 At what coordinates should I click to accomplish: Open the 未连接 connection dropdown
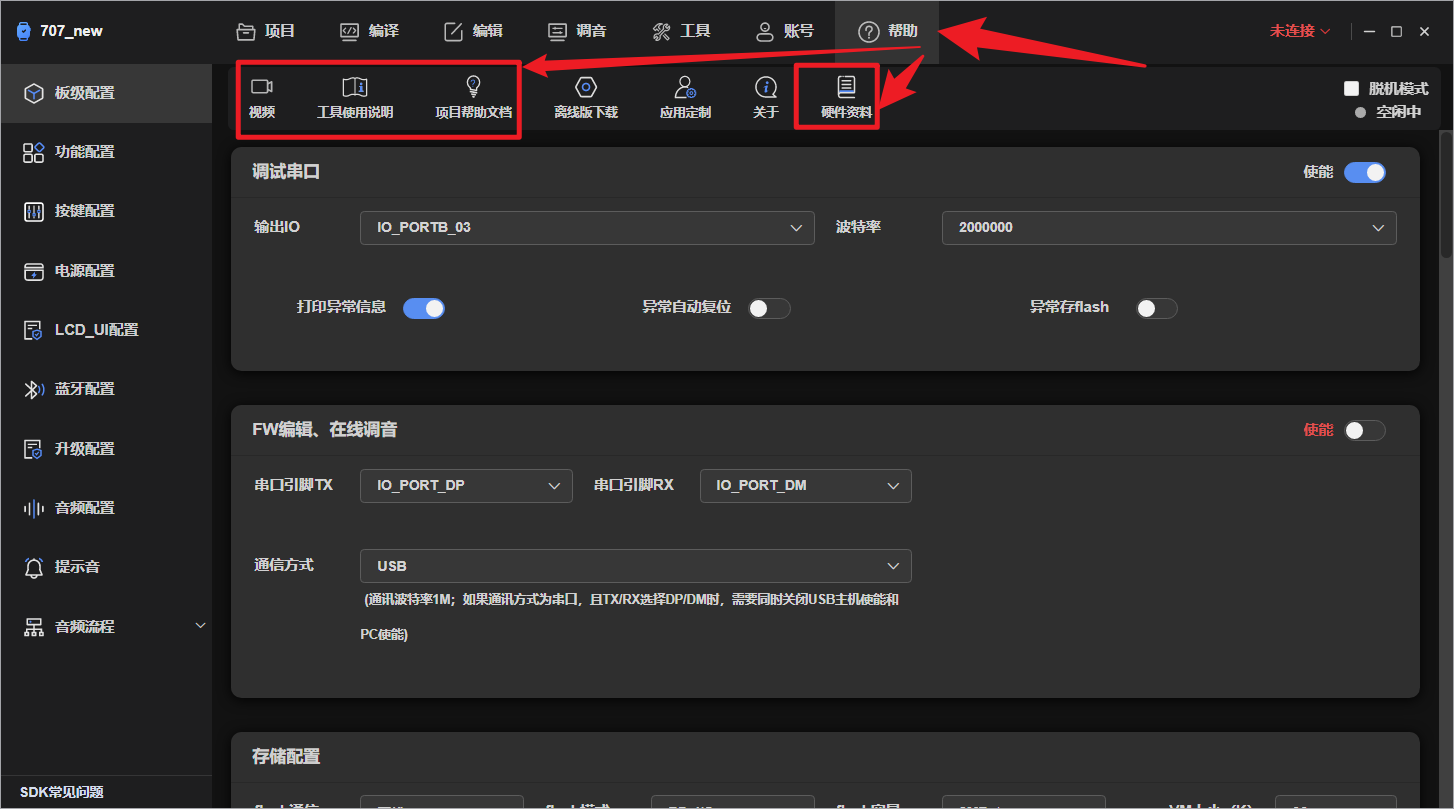[x=1300, y=31]
